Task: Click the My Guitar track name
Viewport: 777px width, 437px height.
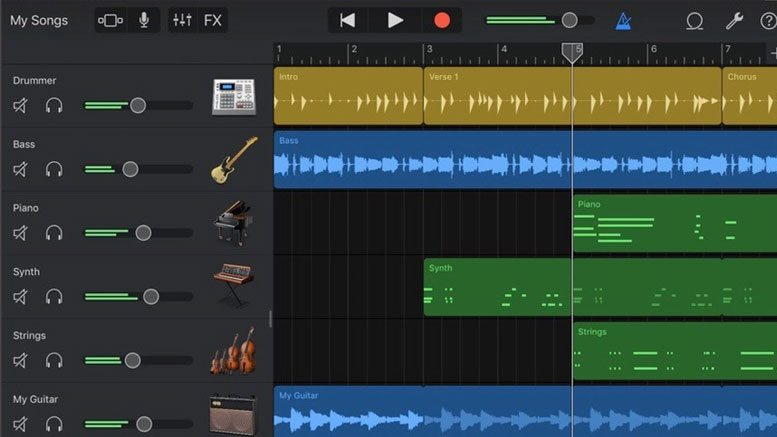Action: [x=35, y=399]
